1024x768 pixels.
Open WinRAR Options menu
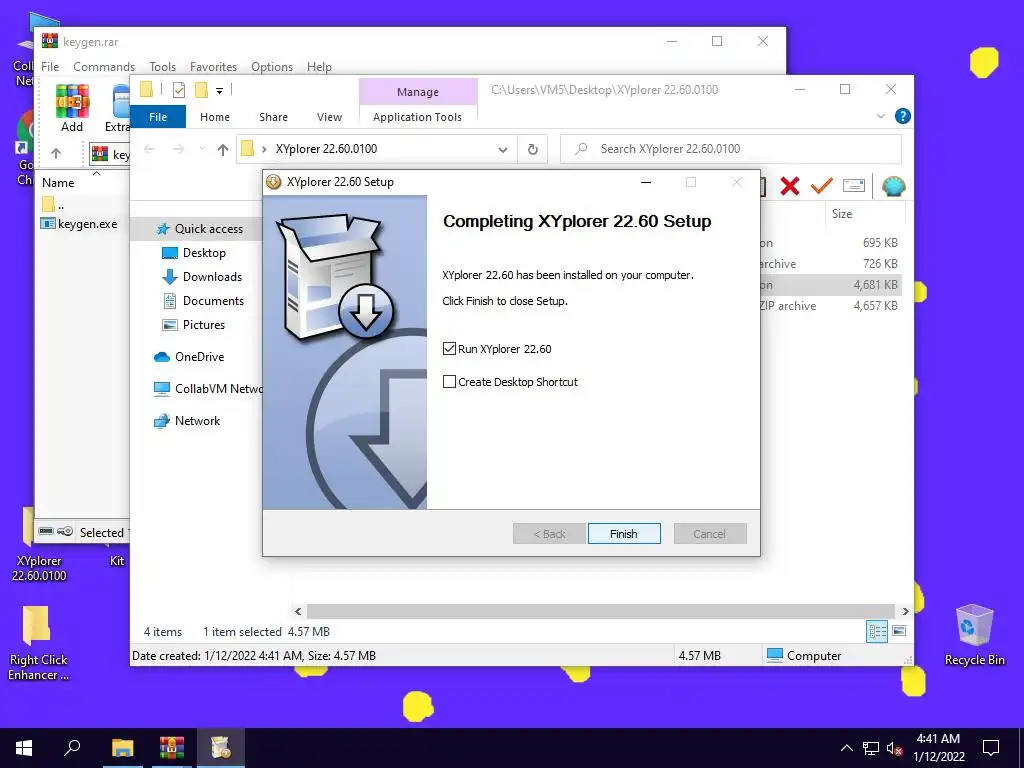[272, 67]
